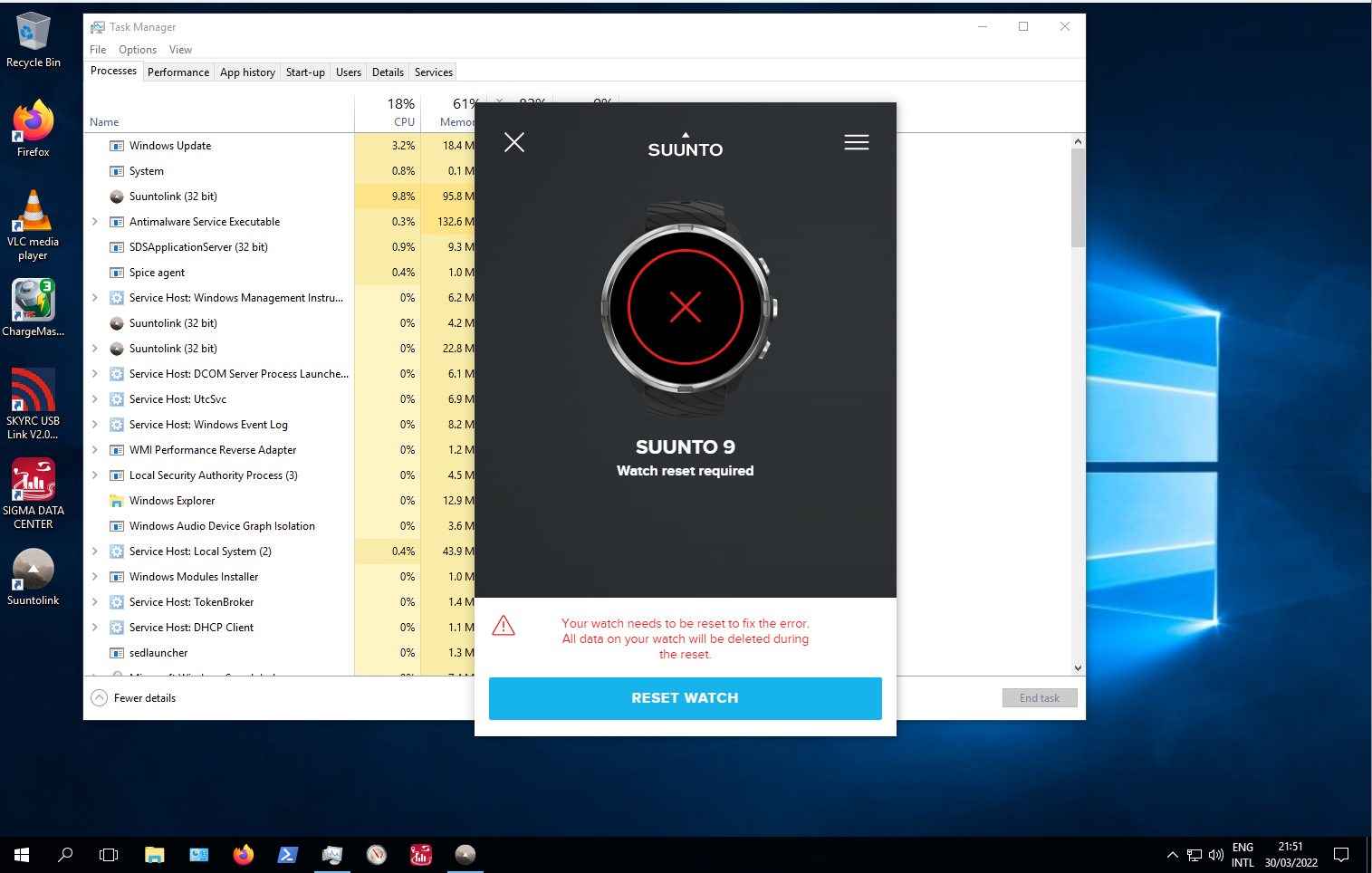The height and width of the screenshot is (873, 1372).
Task: Switch to the Details tab
Action: (388, 72)
